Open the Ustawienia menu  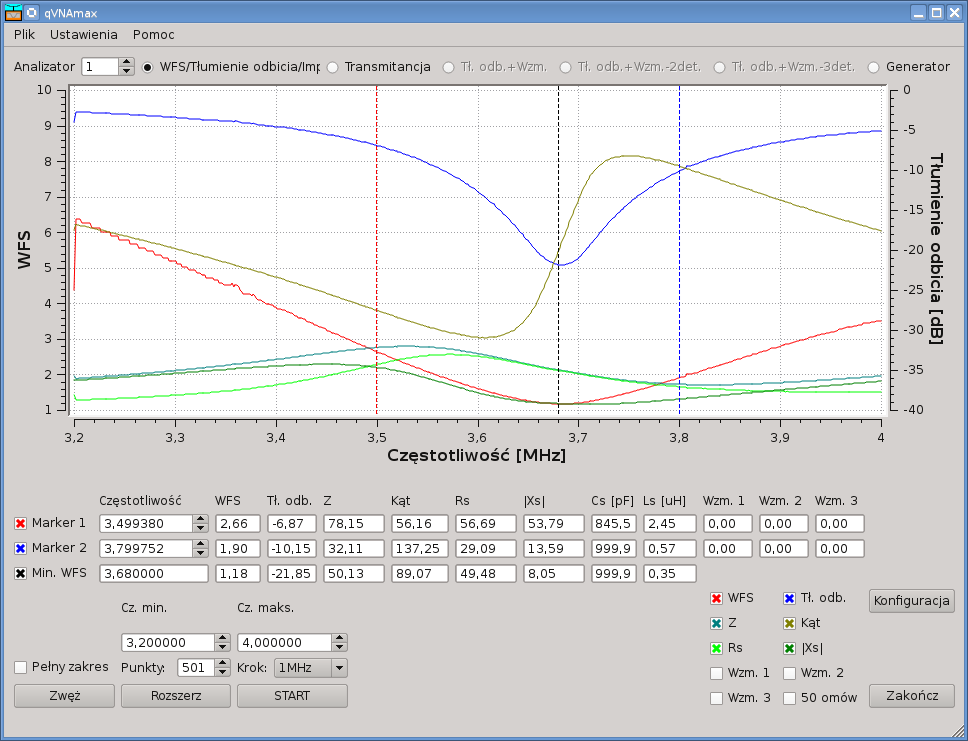[83, 35]
